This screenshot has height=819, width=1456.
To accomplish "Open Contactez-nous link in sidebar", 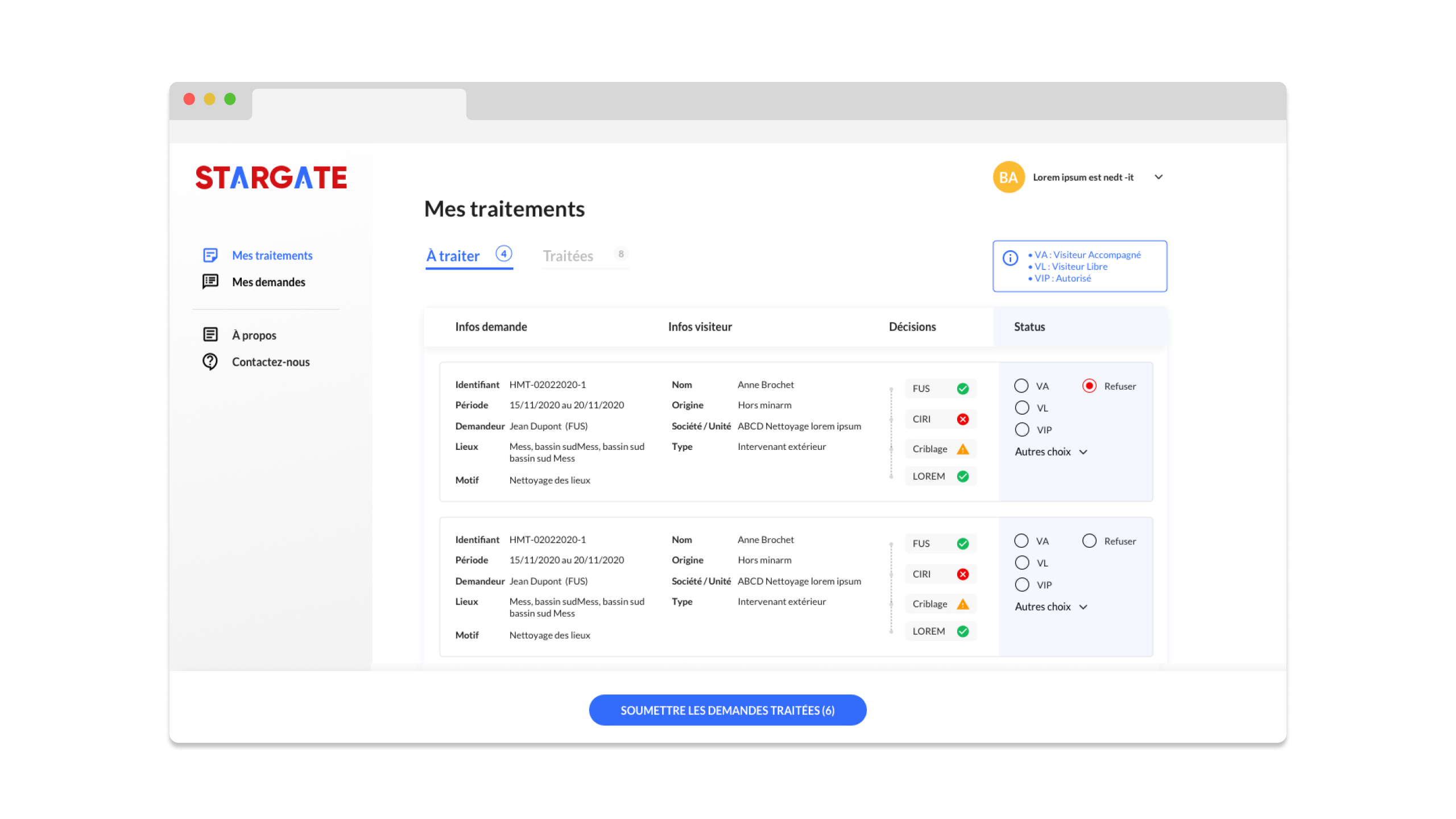I will (271, 362).
